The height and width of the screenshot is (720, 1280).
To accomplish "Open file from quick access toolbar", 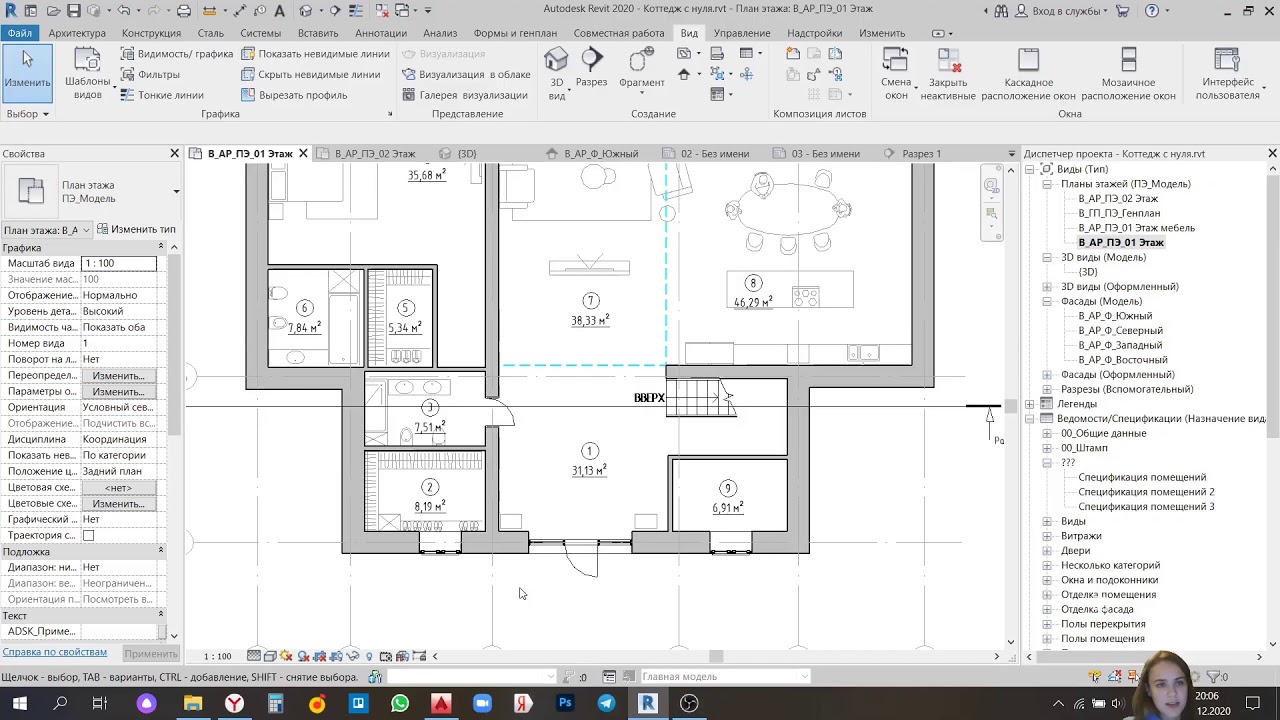I will (x=53, y=11).
